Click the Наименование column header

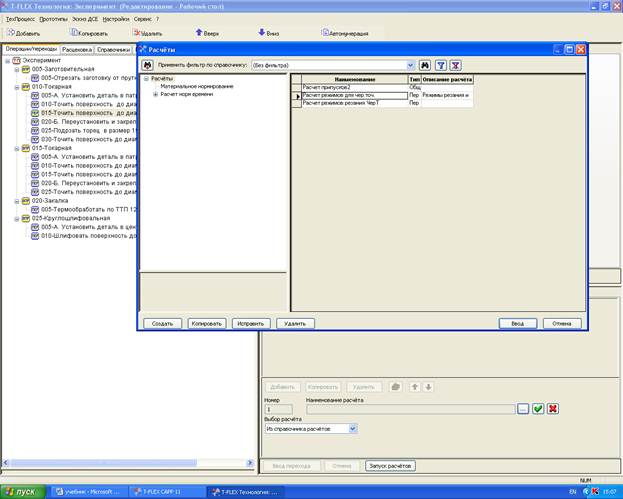(x=355, y=79)
